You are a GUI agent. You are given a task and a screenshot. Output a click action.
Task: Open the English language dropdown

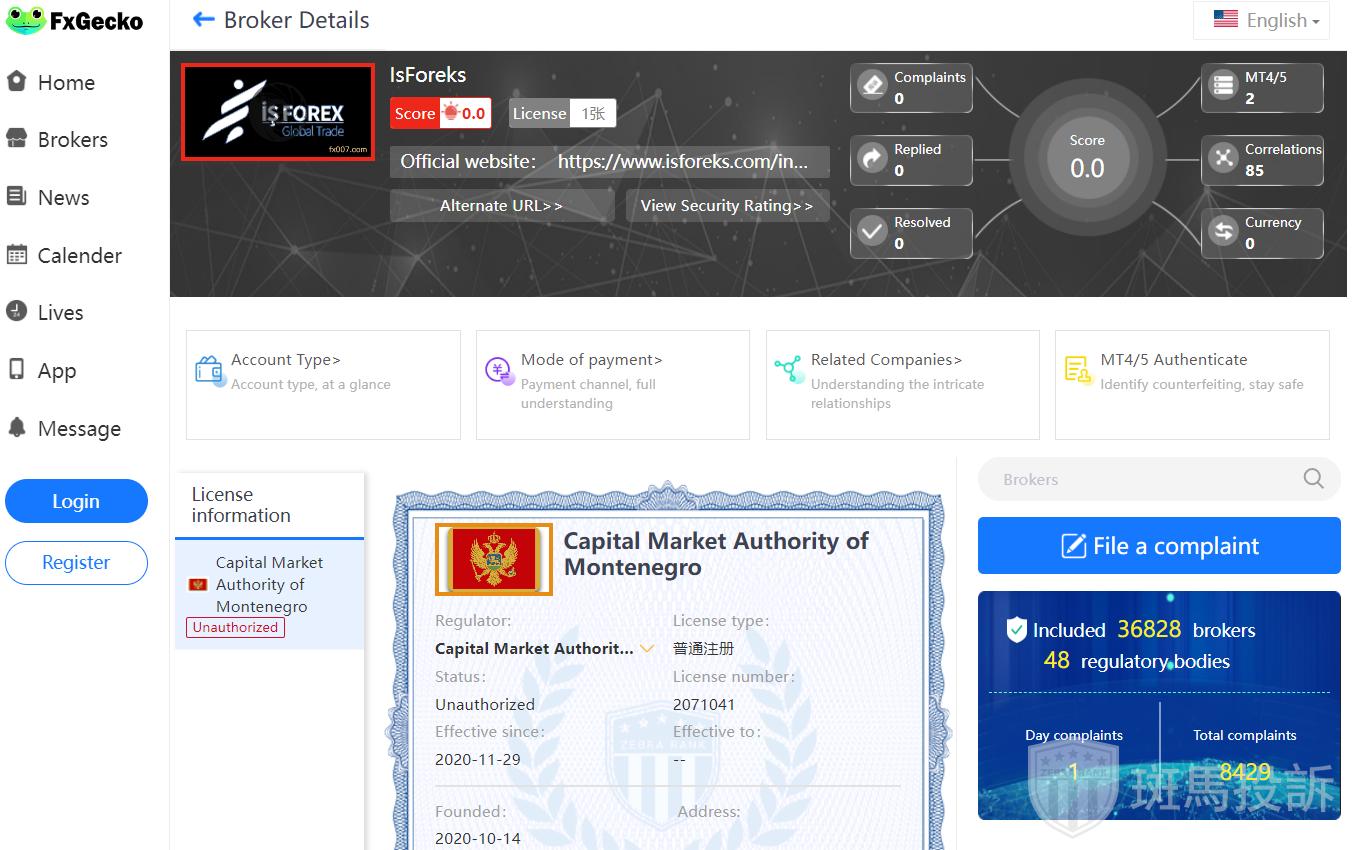pyautogui.click(x=1261, y=20)
